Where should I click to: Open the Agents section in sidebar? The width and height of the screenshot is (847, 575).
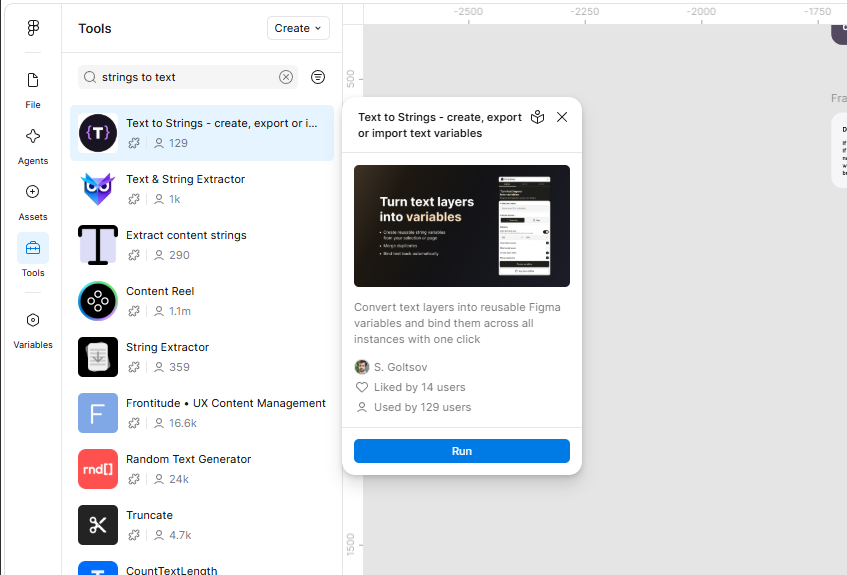pyautogui.click(x=33, y=146)
